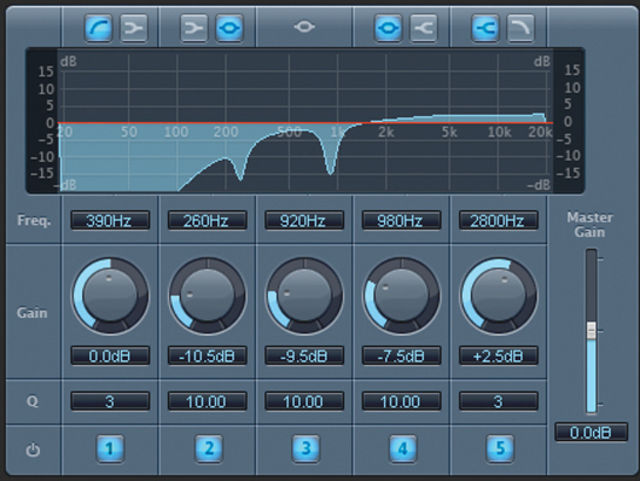Click band 3 bell filter icon
Viewport: 640px width, 481px height.
[x=304, y=27]
